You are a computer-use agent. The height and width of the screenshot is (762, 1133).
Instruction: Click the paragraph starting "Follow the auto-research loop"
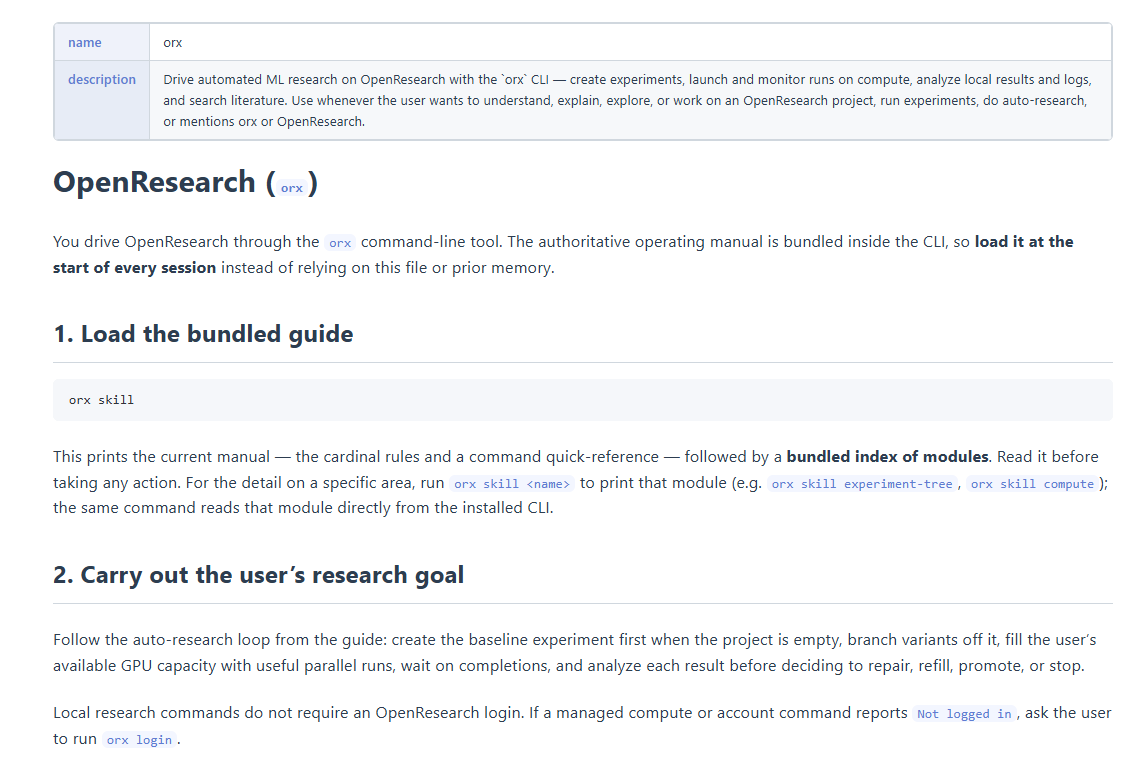574,653
